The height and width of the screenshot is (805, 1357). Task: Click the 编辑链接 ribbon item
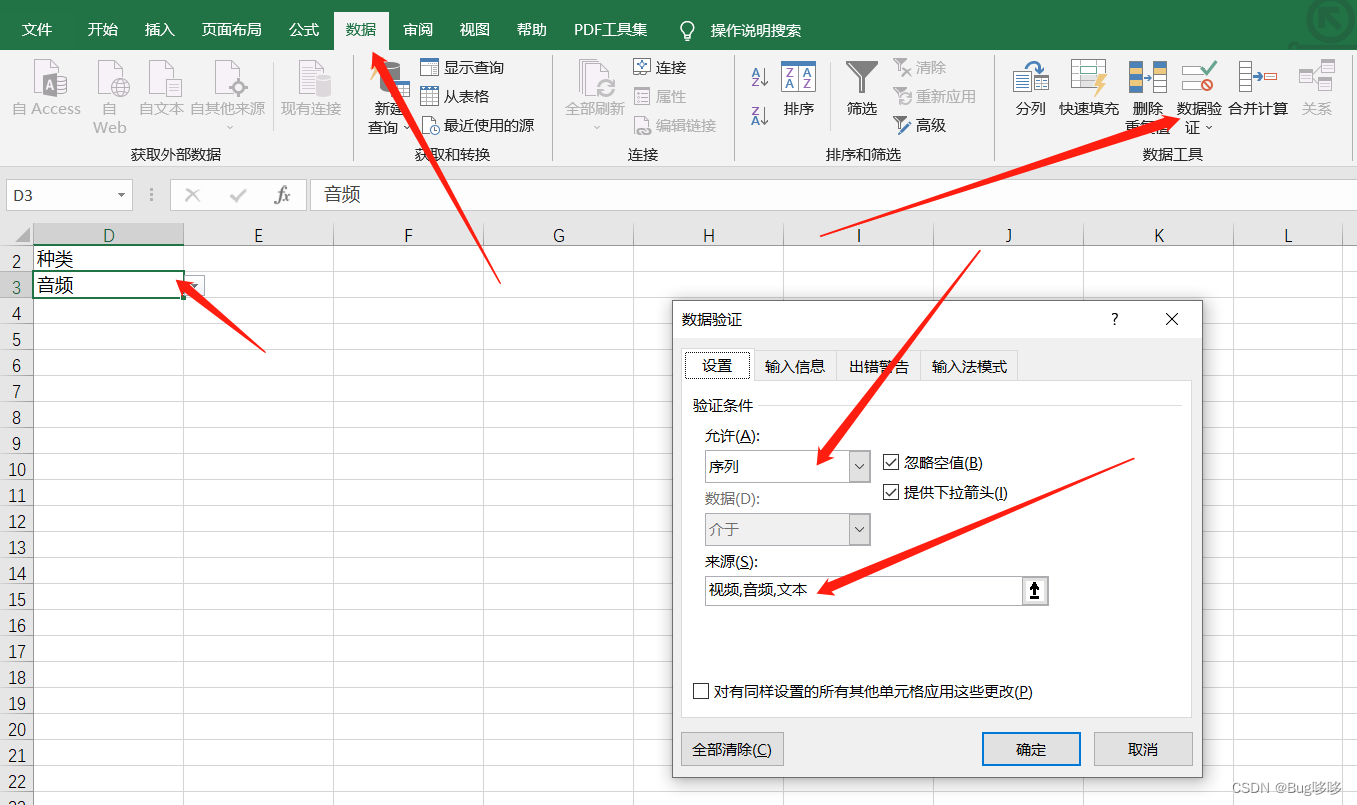coord(675,125)
